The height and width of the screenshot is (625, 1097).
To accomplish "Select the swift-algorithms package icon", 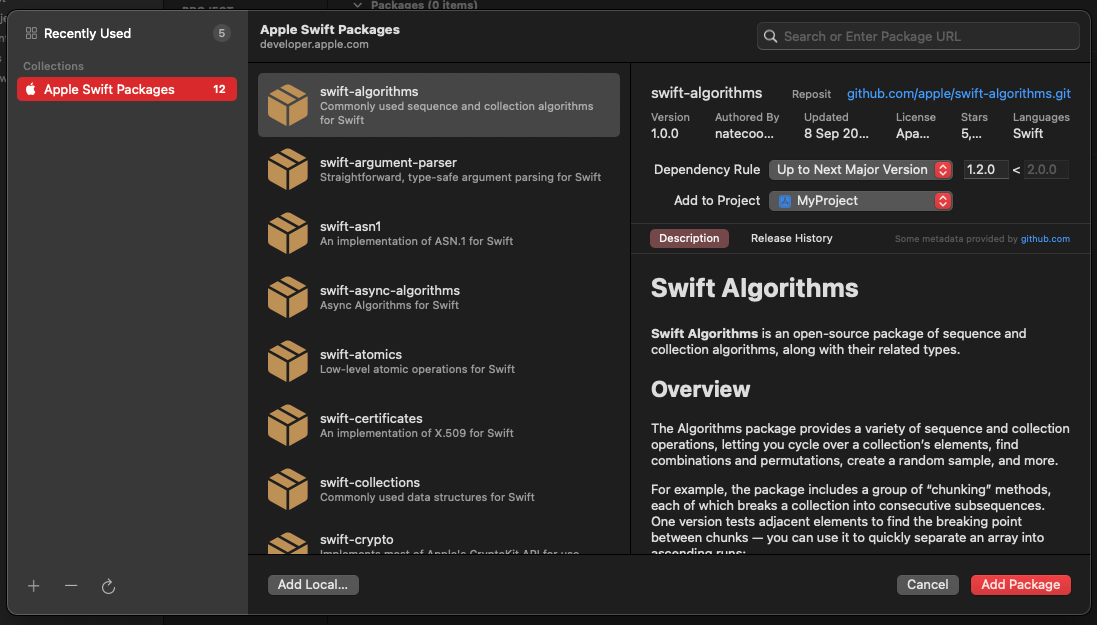I will (x=286, y=104).
